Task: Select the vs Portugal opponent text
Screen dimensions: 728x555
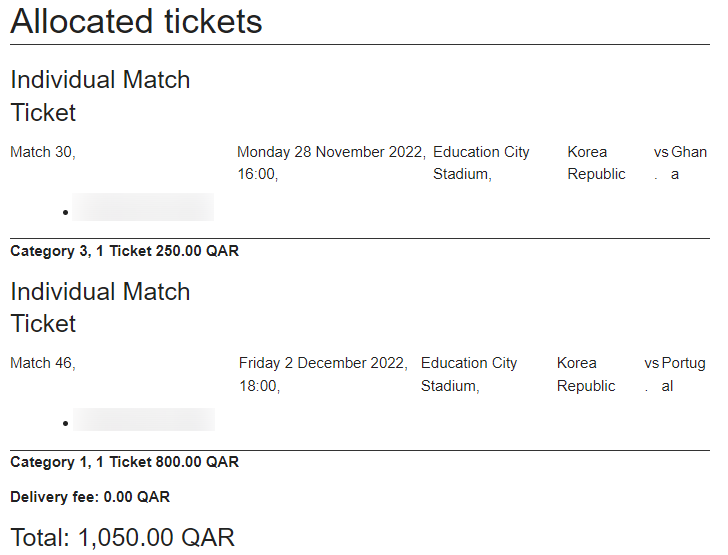Action: click(675, 374)
